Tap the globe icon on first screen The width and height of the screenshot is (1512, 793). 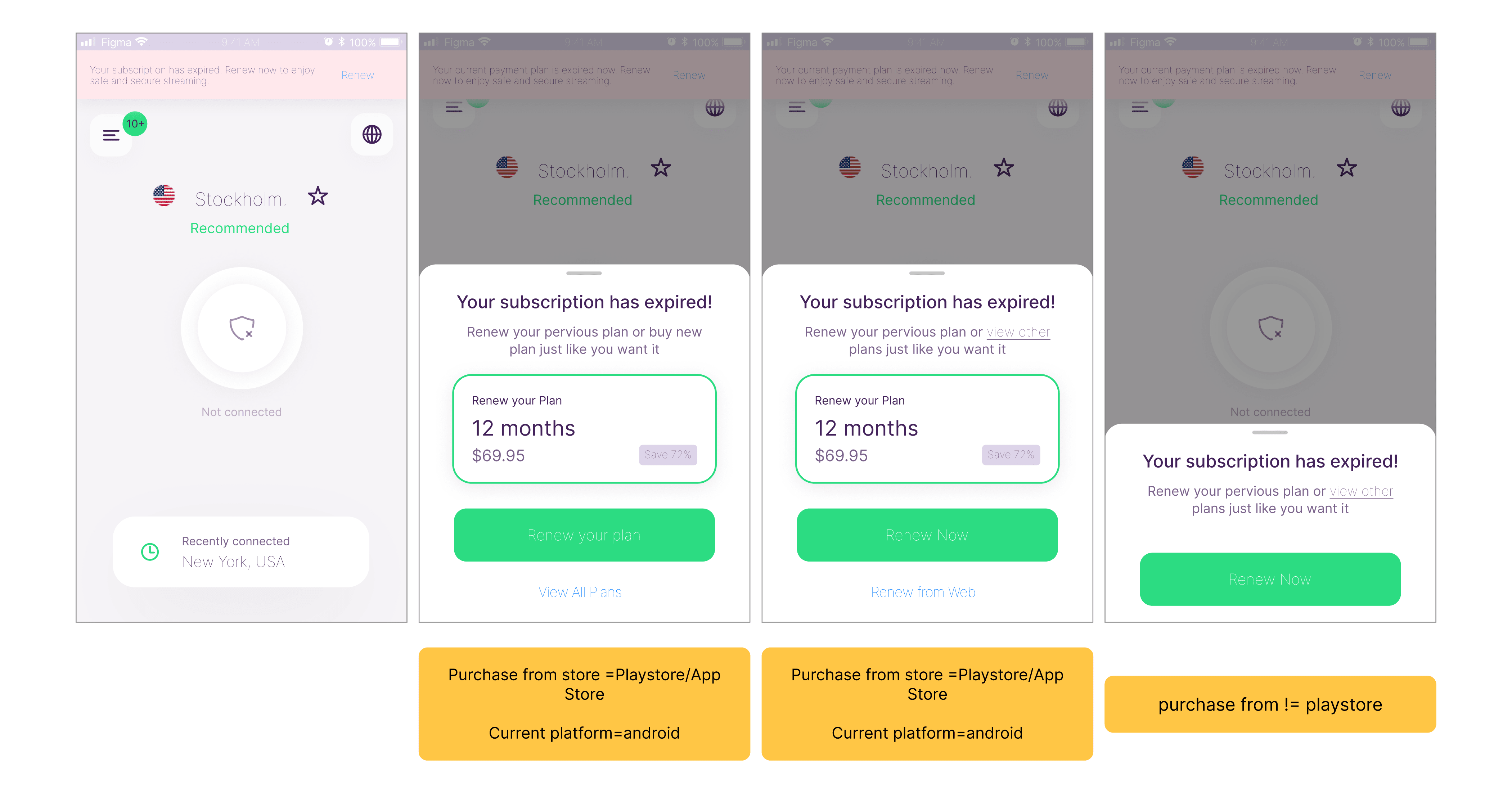[x=372, y=135]
